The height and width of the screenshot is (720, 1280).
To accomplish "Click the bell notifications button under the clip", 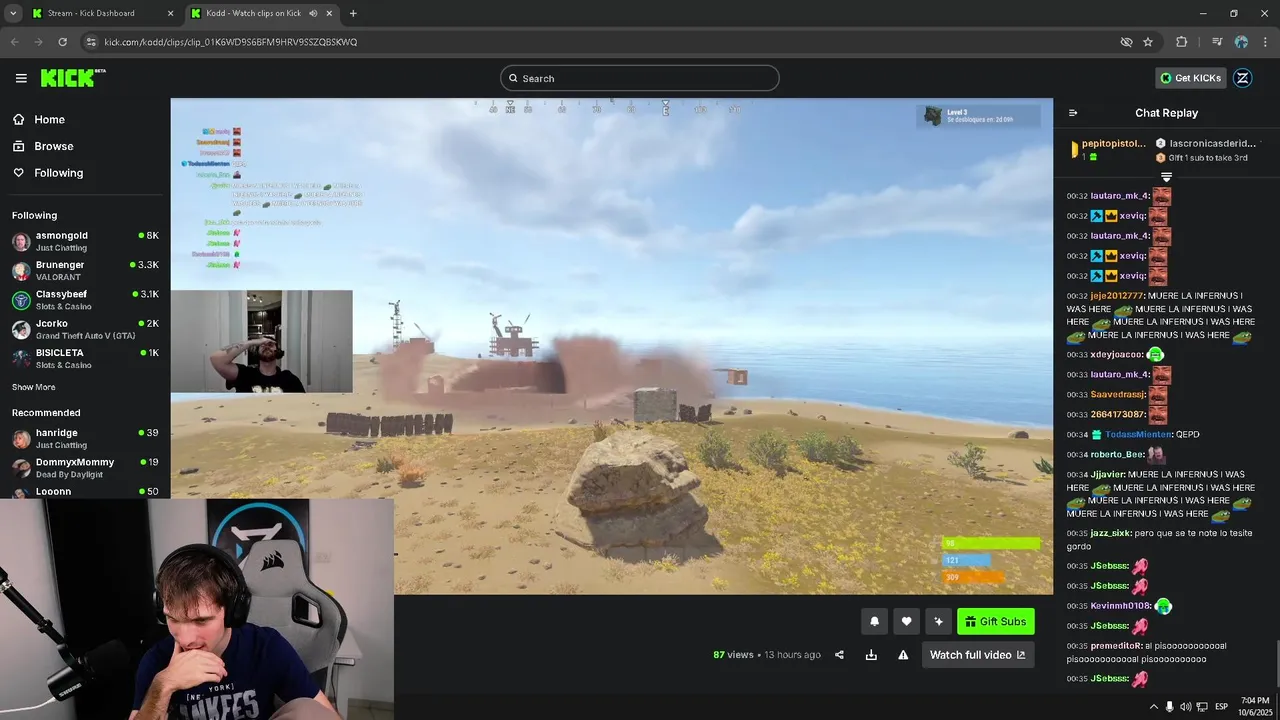I will click(x=874, y=621).
